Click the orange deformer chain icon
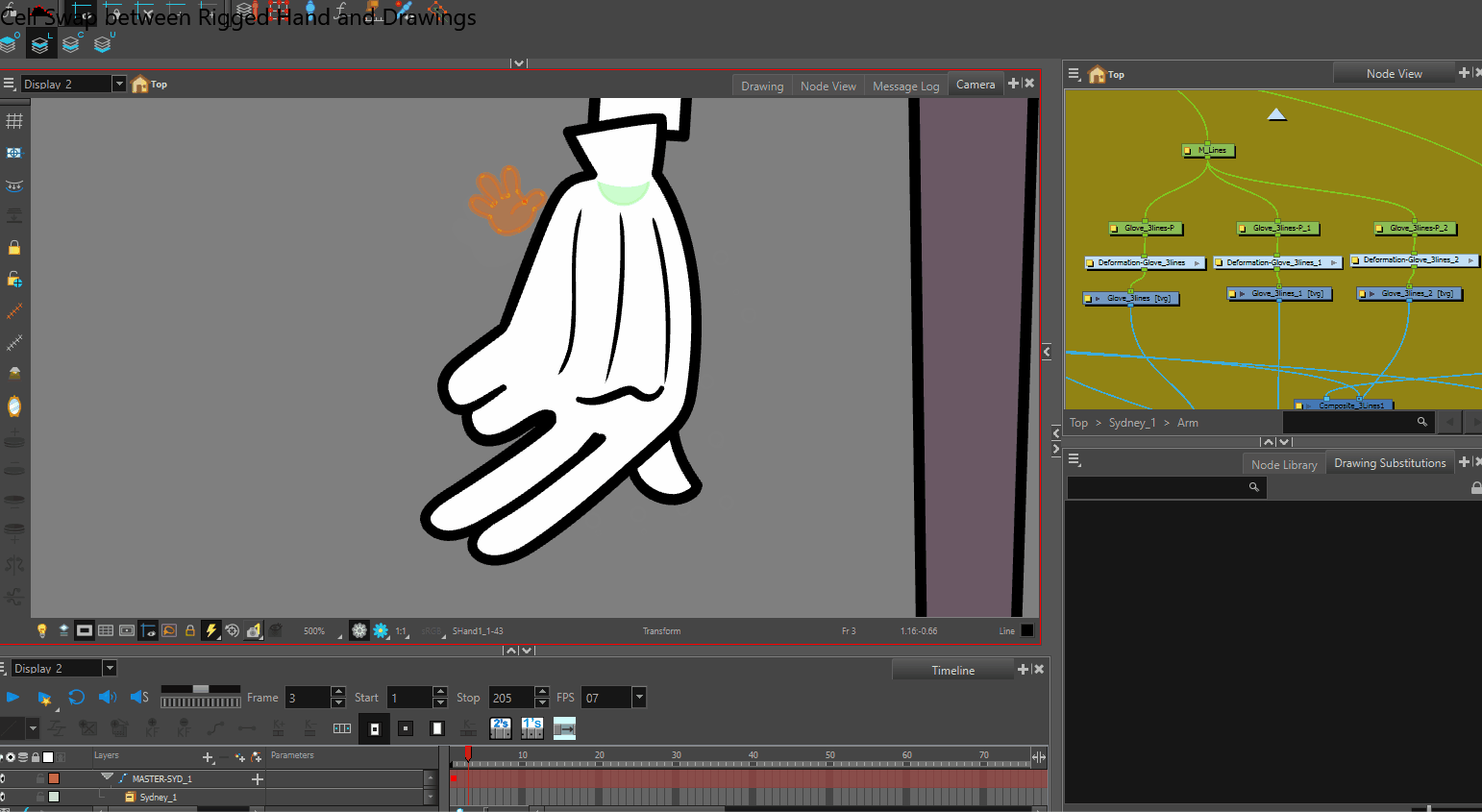The width and height of the screenshot is (1482, 812). [x=14, y=311]
